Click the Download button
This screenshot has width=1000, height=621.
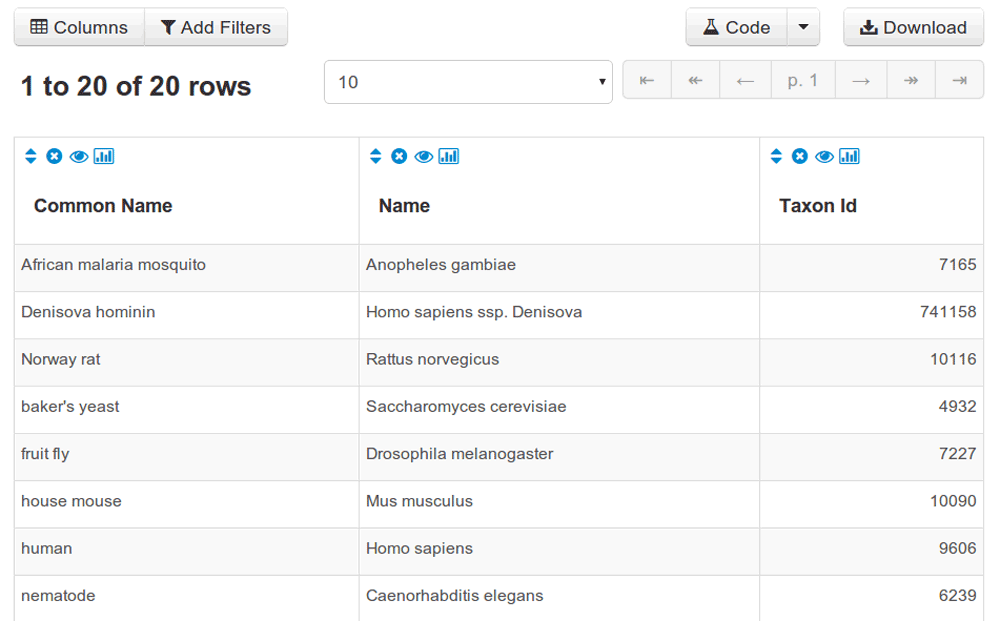[913, 27]
